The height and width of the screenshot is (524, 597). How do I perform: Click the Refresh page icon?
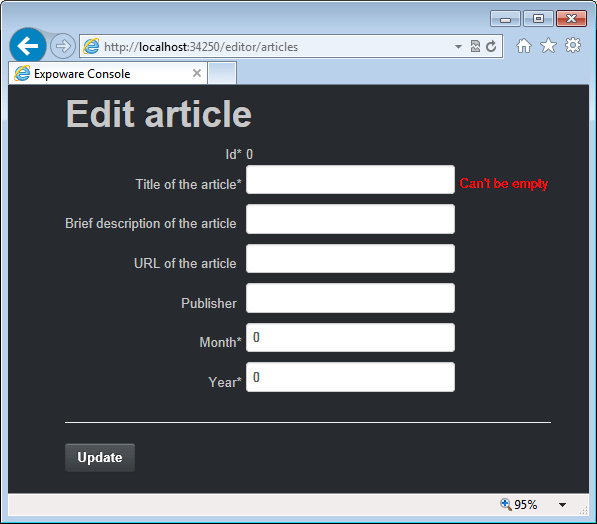click(491, 46)
